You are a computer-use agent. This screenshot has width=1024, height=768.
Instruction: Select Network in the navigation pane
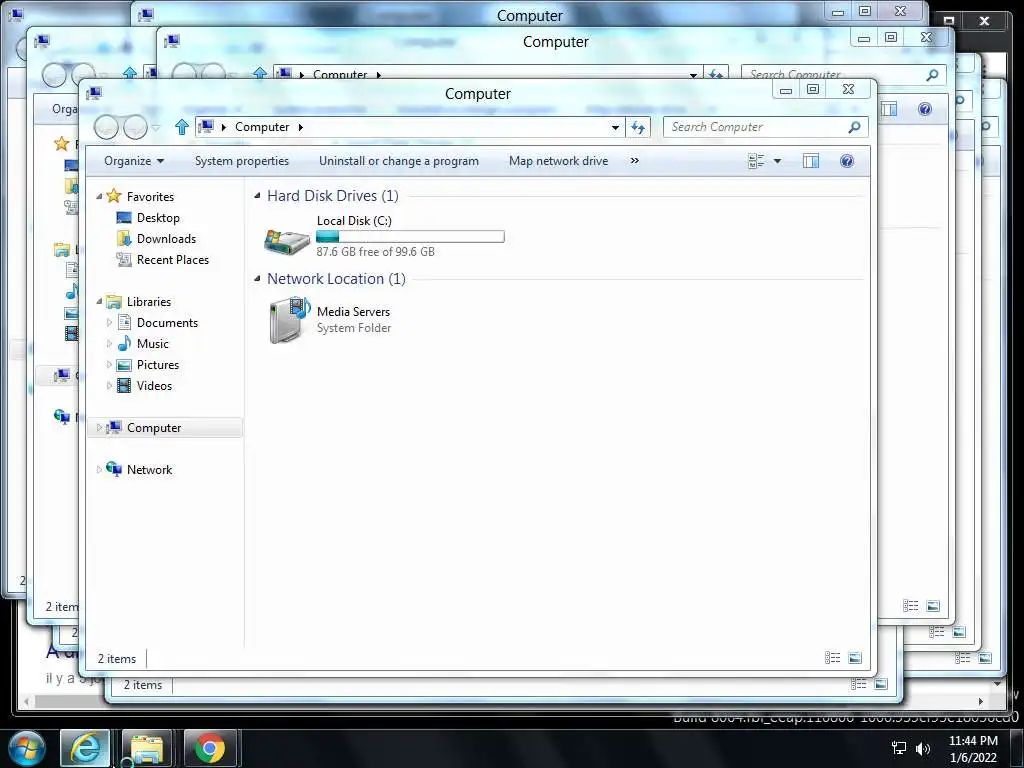click(x=149, y=470)
